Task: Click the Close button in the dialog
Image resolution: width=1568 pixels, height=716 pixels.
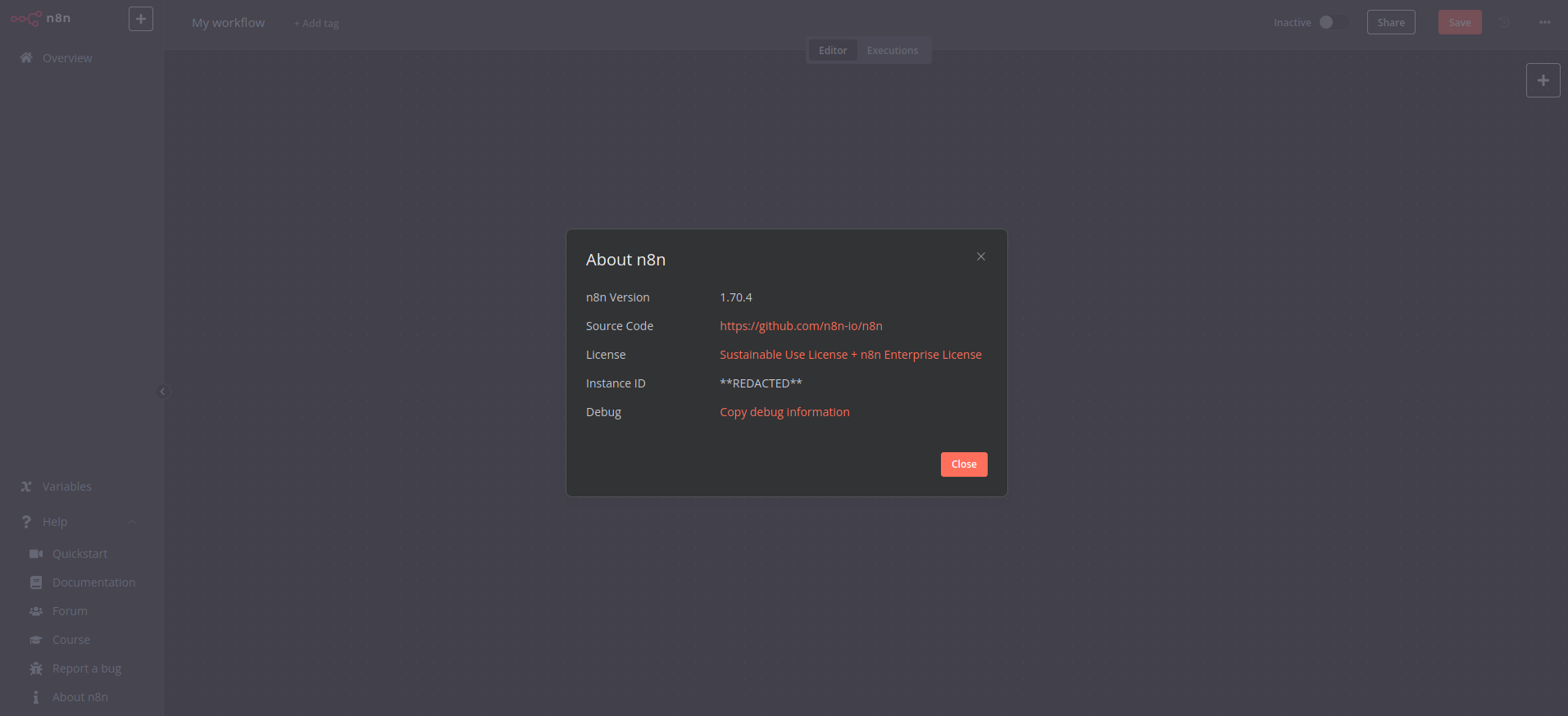Action: (964, 464)
